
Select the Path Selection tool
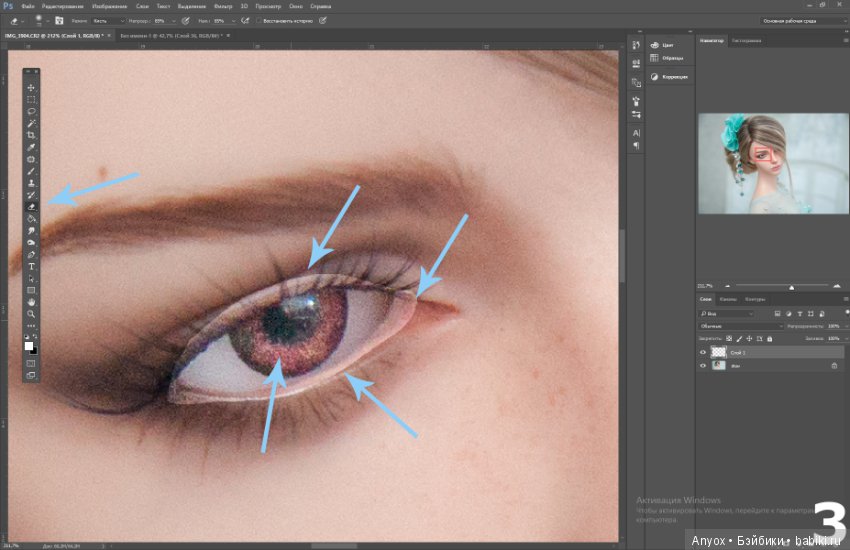tap(31, 279)
